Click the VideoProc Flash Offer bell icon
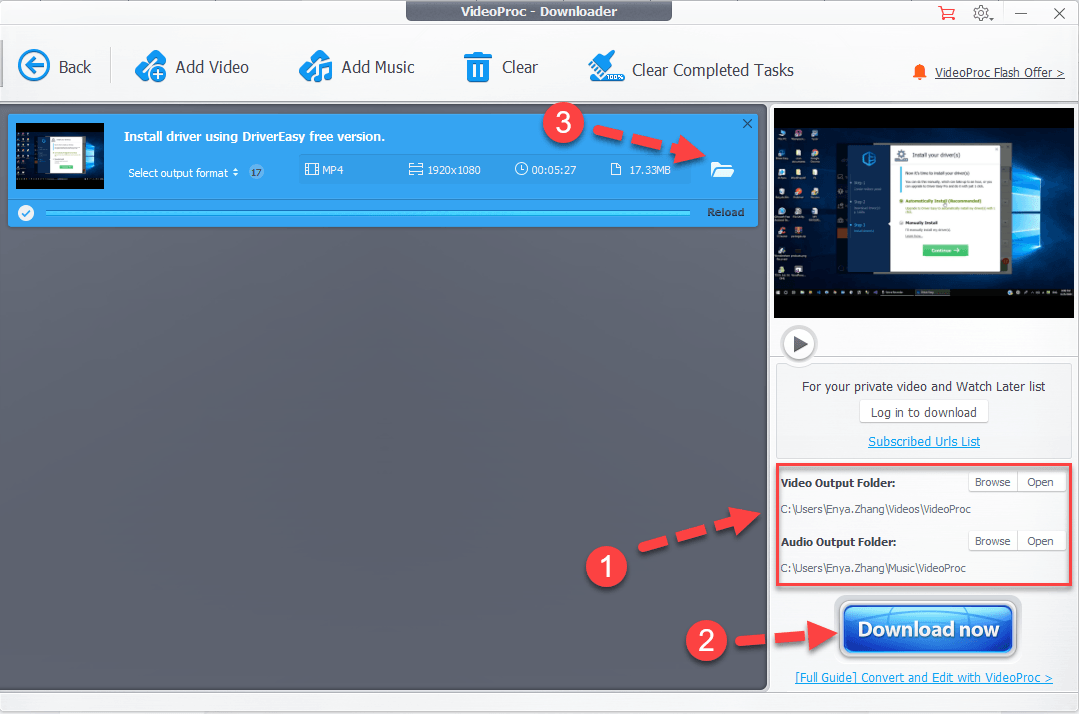This screenshot has height=714, width=1079. [919, 73]
